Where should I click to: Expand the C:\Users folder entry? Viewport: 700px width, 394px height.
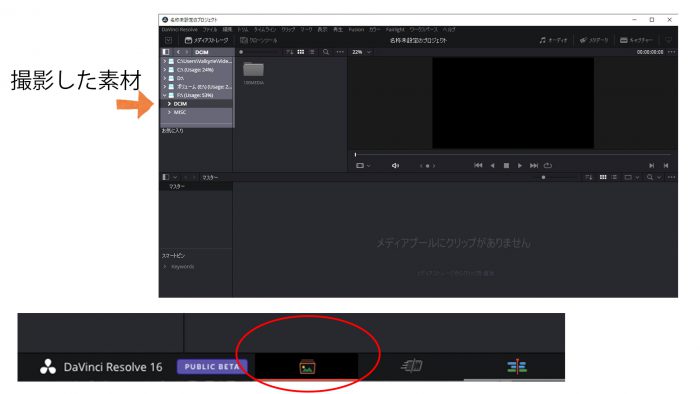[165, 61]
